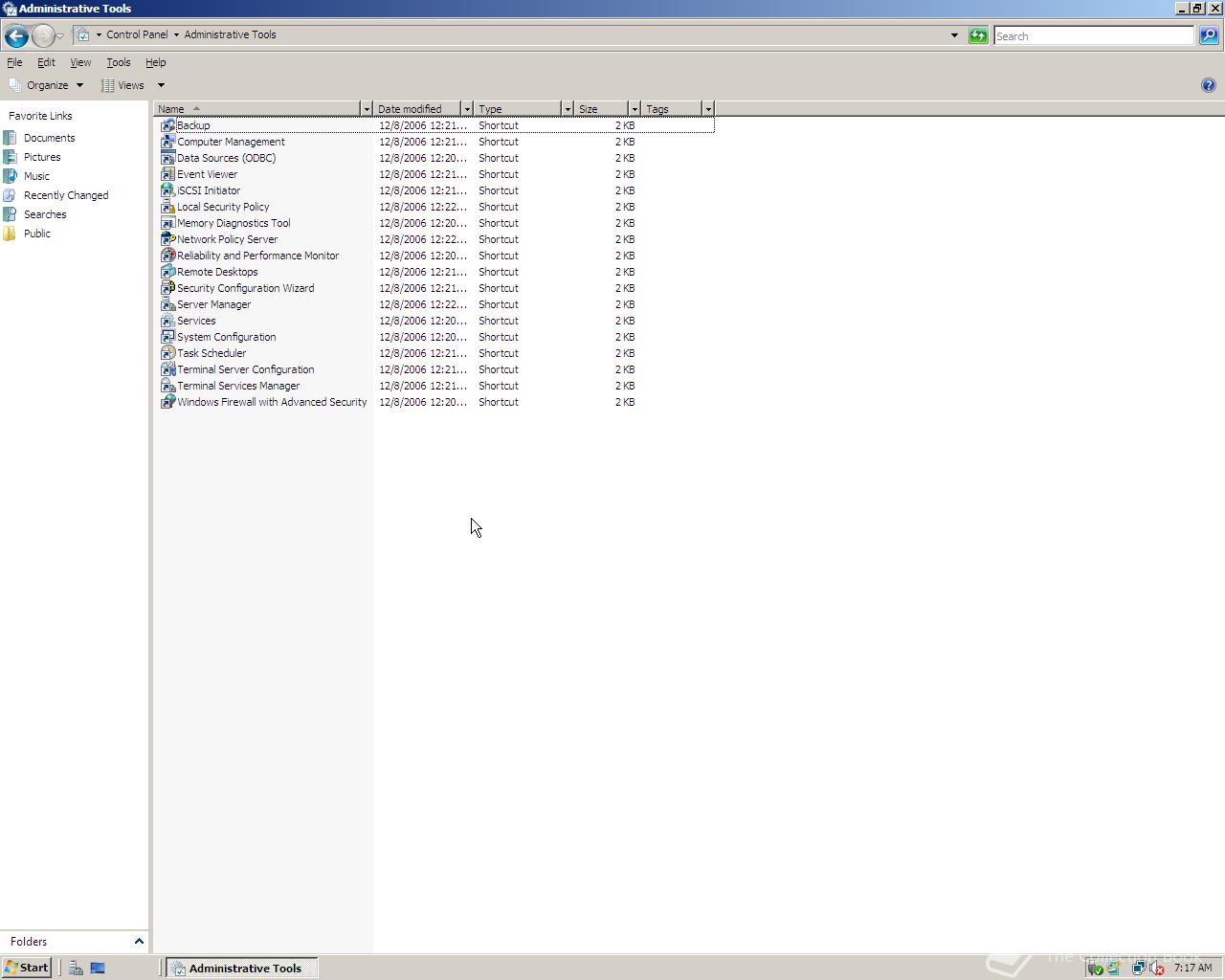Click the network tray icon
1225x980 pixels.
pos(1138,968)
